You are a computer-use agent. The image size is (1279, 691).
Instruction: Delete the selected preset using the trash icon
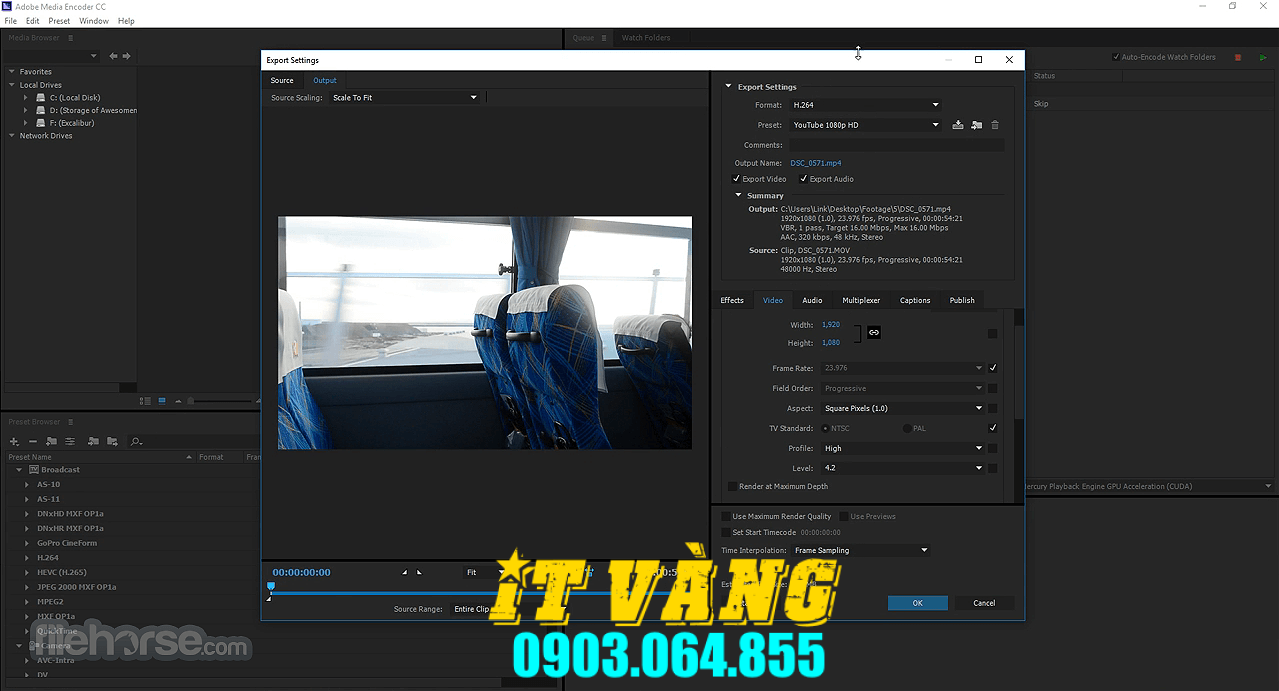(995, 124)
